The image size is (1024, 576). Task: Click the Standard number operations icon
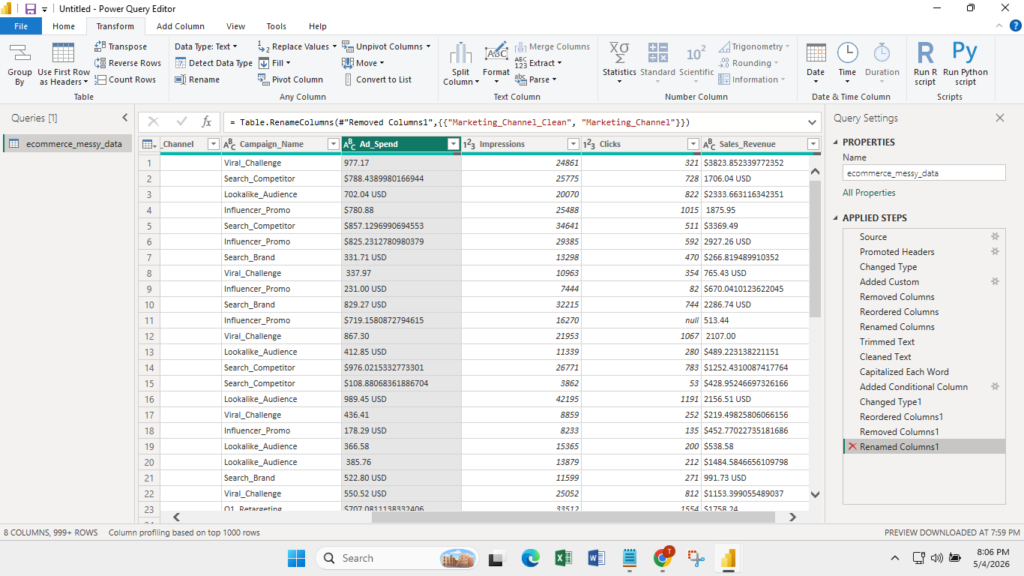coord(658,64)
